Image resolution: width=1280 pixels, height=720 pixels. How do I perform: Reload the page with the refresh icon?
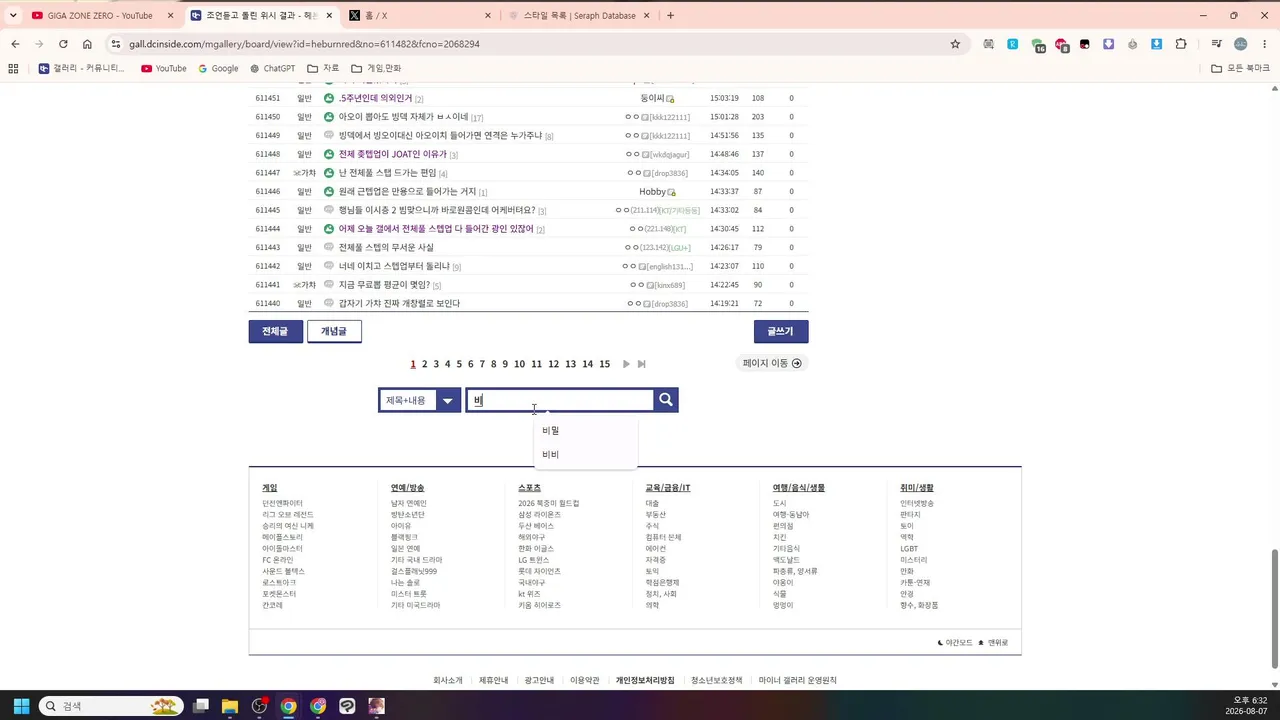point(63,44)
